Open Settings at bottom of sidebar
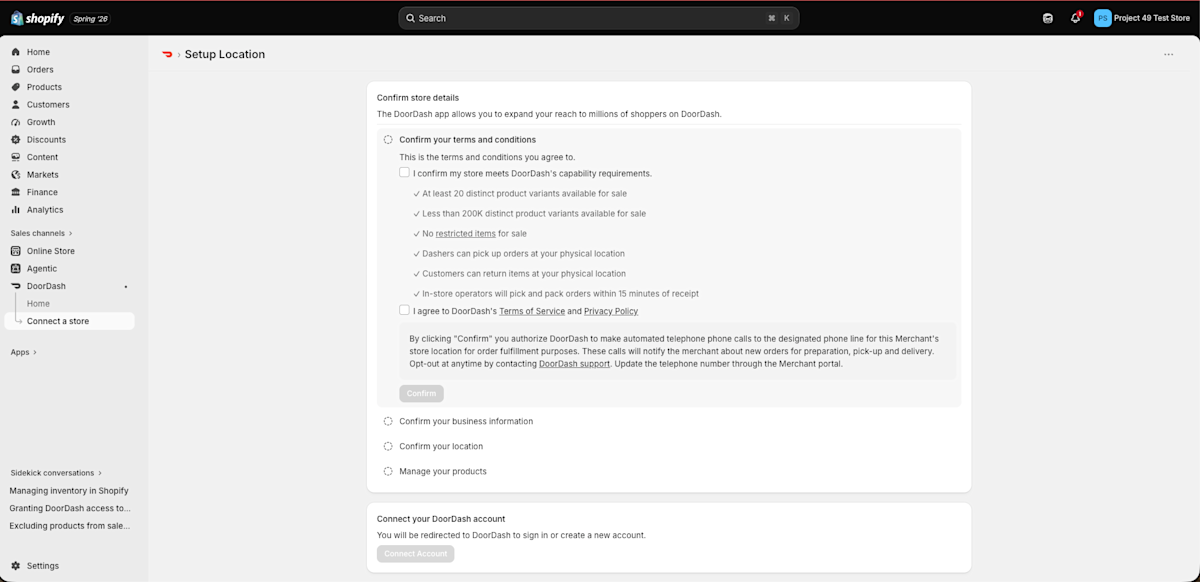 tap(42, 566)
